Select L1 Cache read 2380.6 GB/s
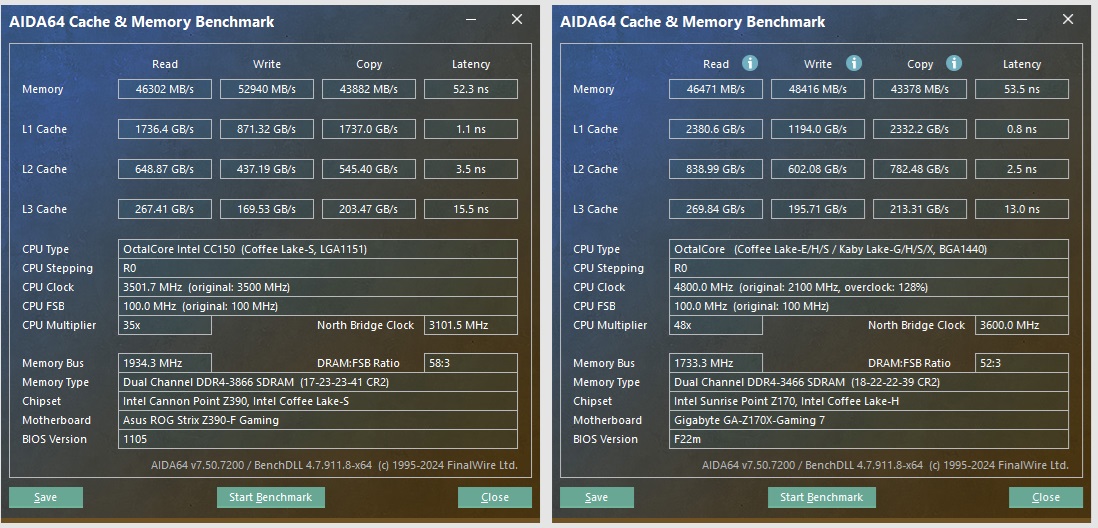Screen dimensions: 1098x528 [x=716, y=129]
